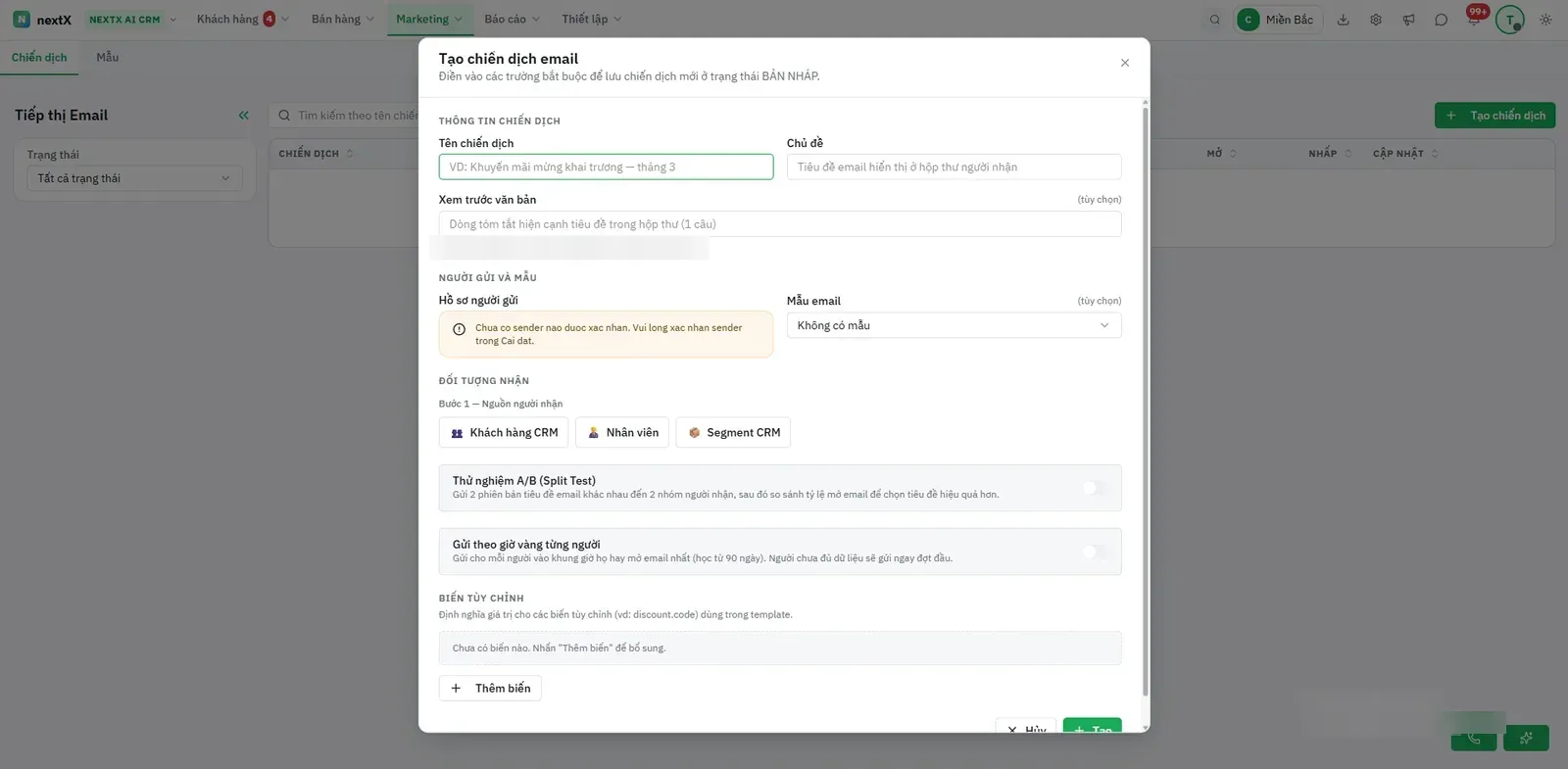Click the download icon in top bar

click(x=1344, y=20)
